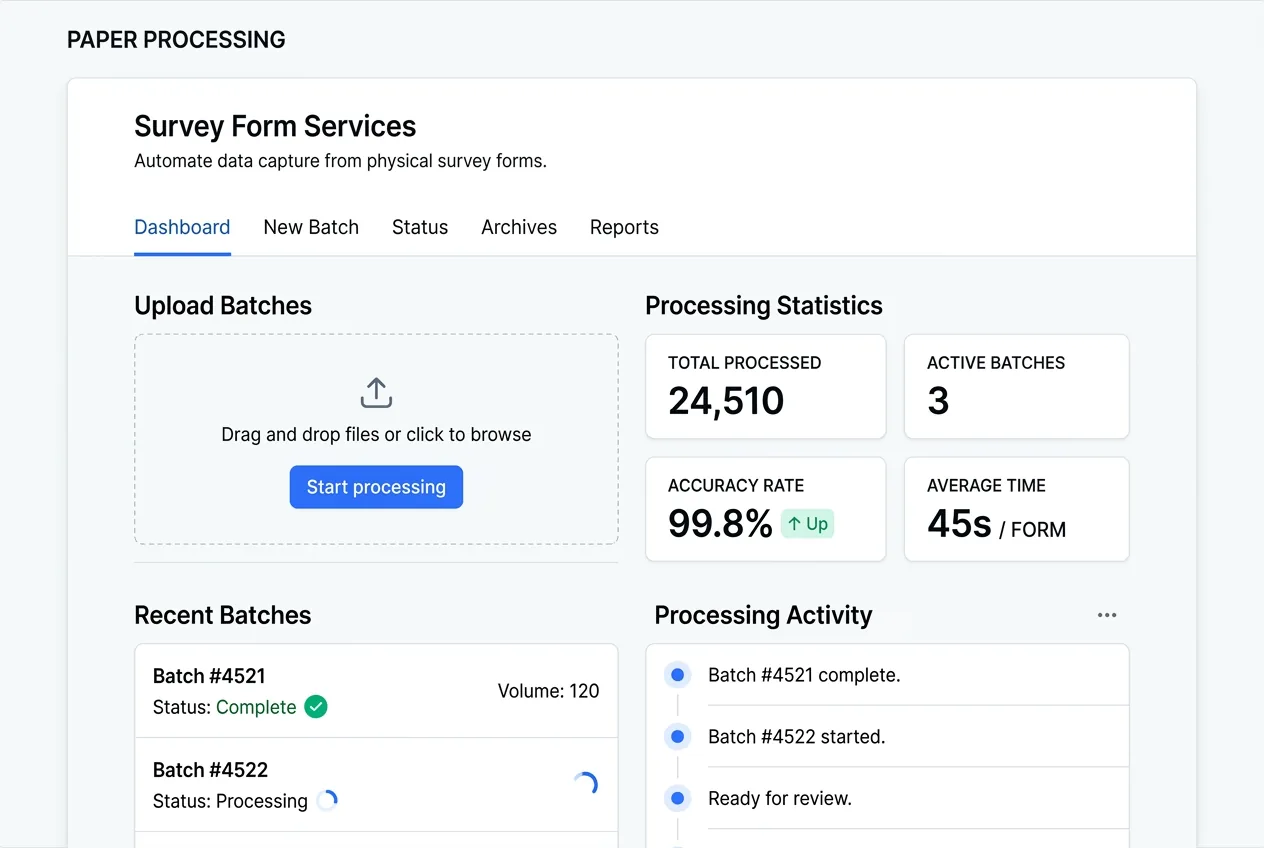
Task: Click the Average Time 45s / FORM card
Action: click(1017, 509)
